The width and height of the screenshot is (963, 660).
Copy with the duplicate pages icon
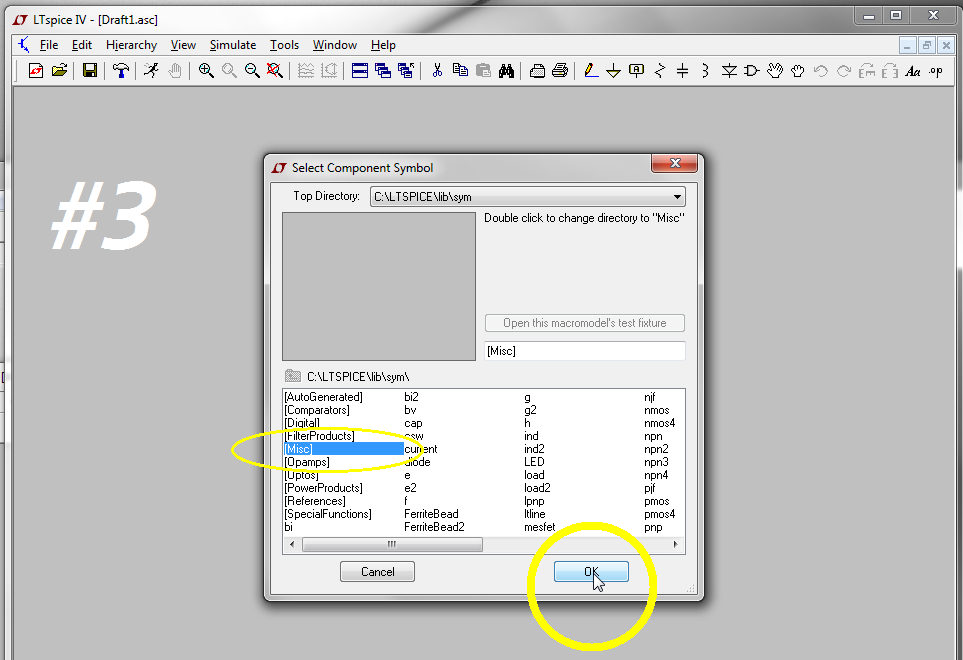(x=460, y=71)
